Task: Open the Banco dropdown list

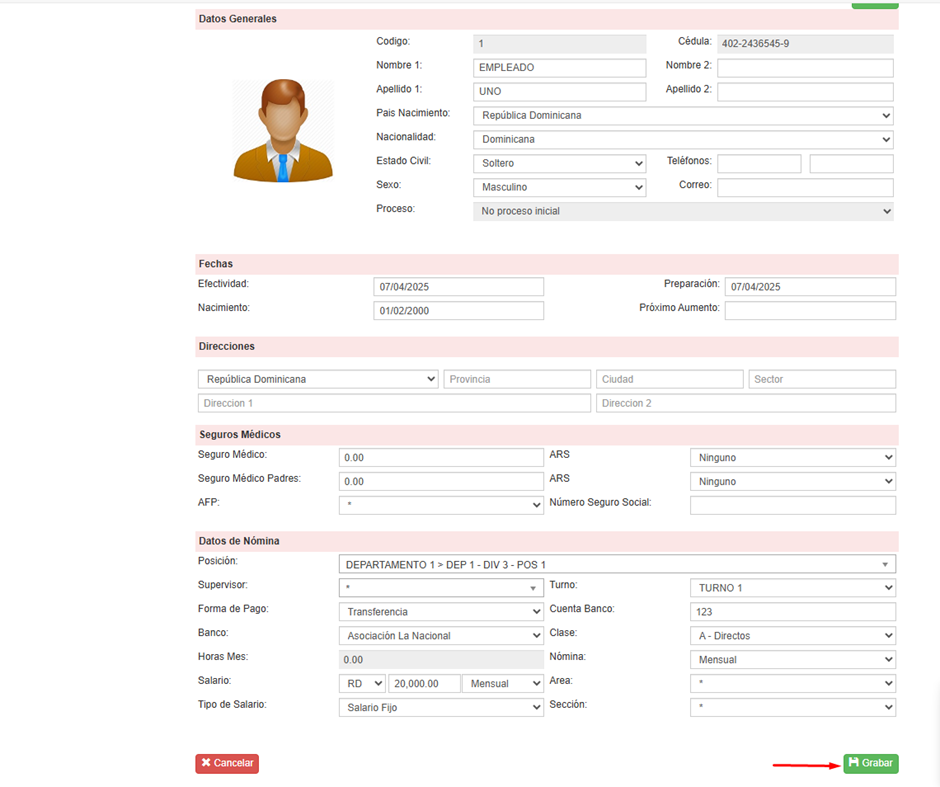Action: [441, 636]
